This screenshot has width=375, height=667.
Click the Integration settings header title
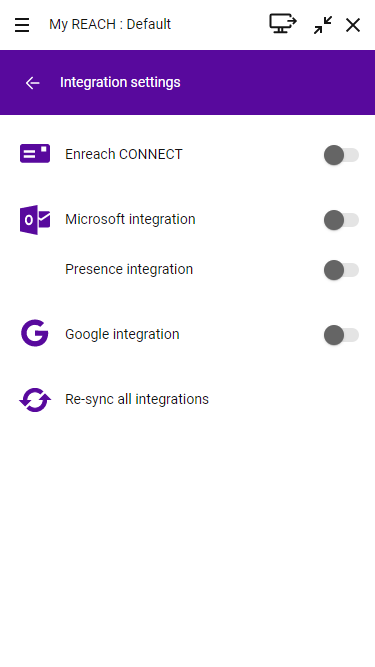(x=120, y=83)
